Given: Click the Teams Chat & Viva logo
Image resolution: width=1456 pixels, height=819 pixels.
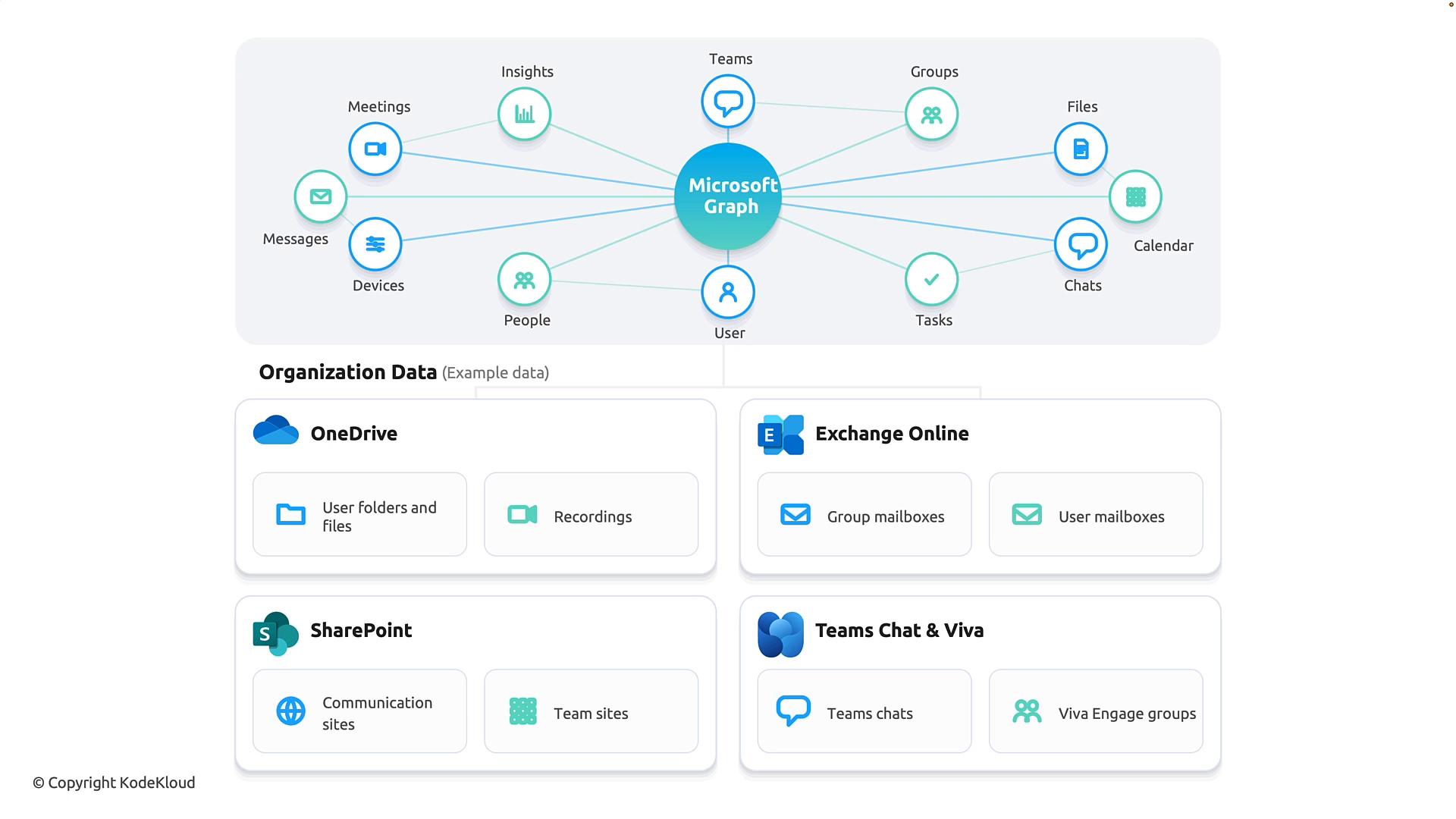Looking at the screenshot, I should coord(781,634).
